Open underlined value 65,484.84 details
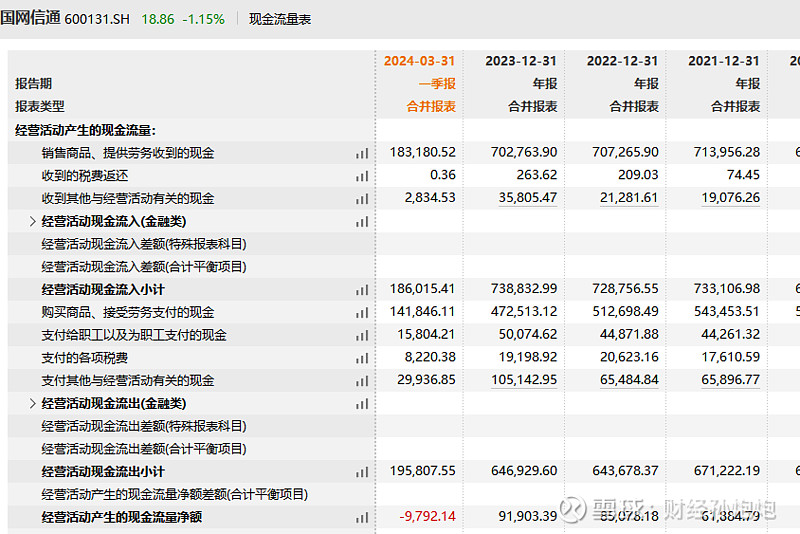 (x=629, y=380)
